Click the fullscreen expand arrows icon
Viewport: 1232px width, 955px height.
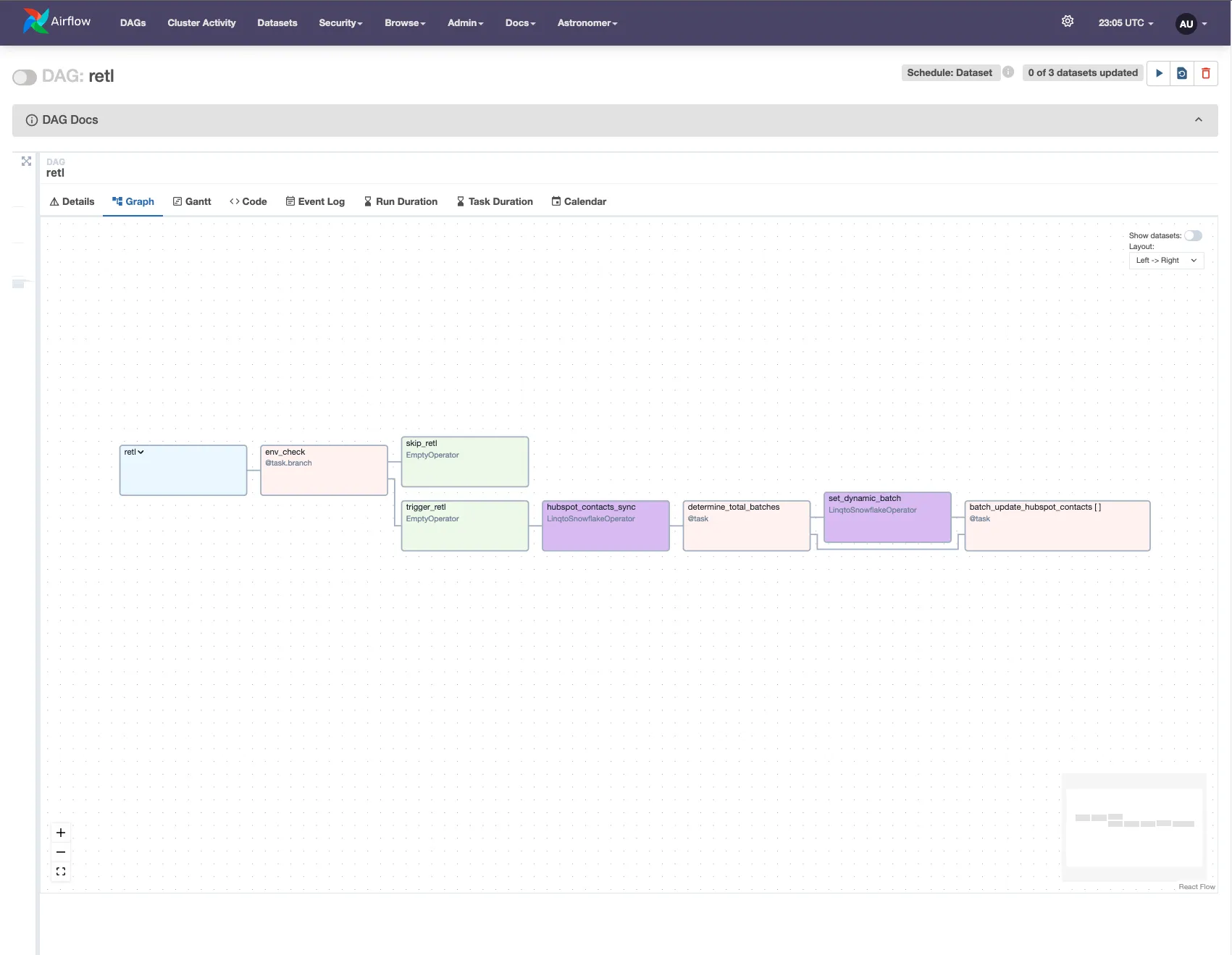click(x=26, y=161)
